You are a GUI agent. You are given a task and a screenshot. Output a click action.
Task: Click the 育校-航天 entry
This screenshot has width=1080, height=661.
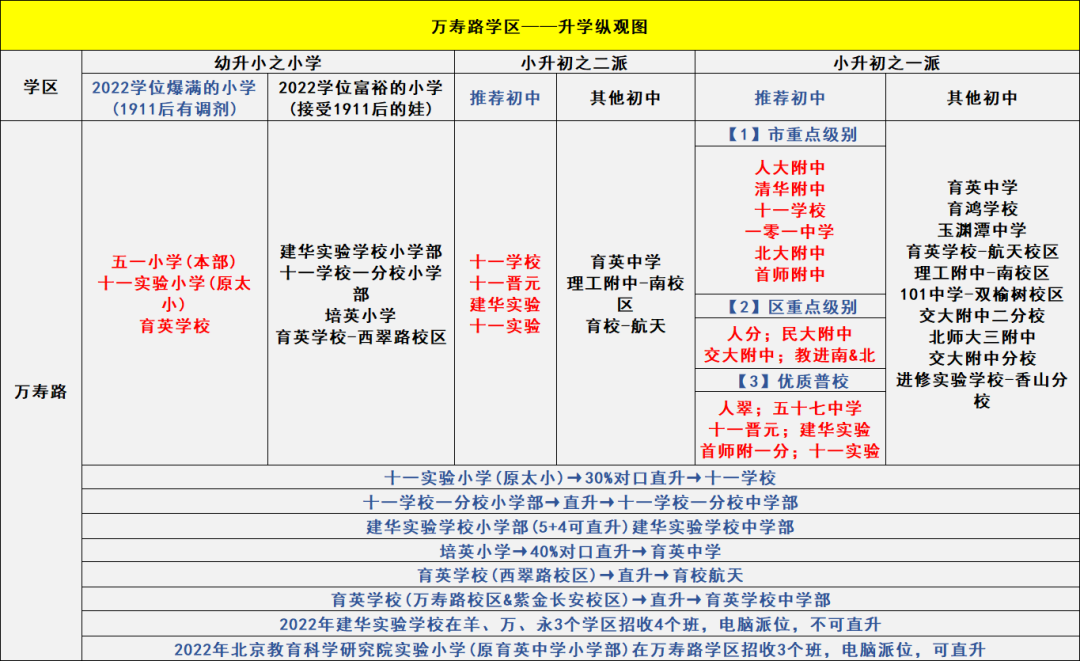625,326
